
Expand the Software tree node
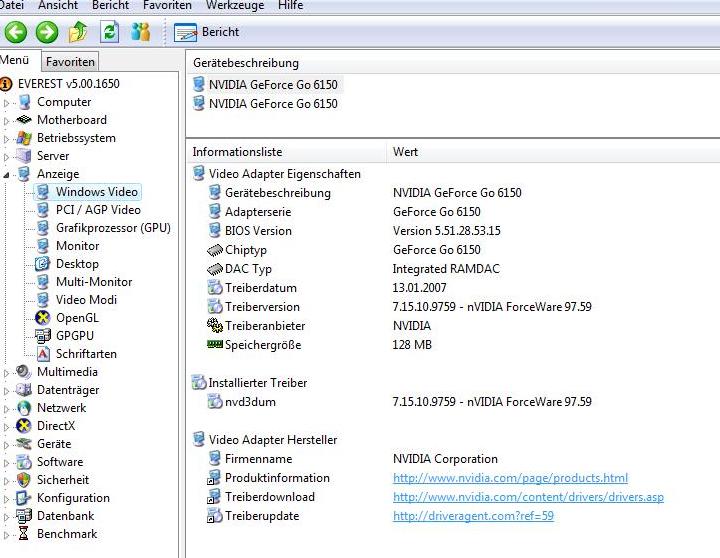tap(6, 463)
